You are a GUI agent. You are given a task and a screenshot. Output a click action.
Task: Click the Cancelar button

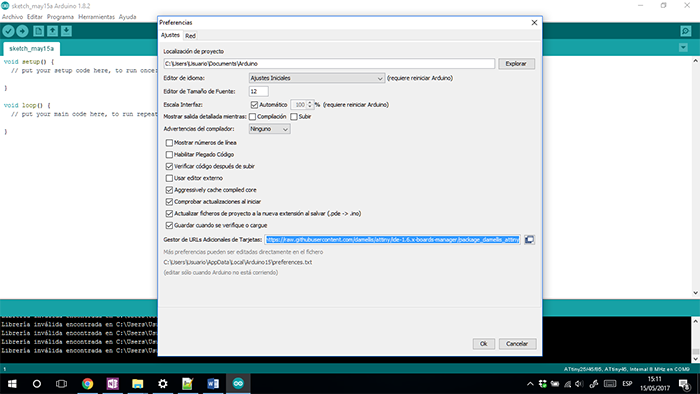point(517,344)
